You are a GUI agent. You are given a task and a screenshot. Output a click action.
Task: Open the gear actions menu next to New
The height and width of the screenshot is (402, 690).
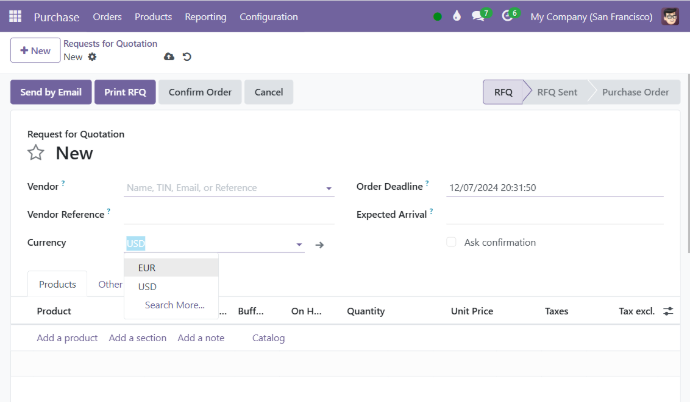click(92, 57)
